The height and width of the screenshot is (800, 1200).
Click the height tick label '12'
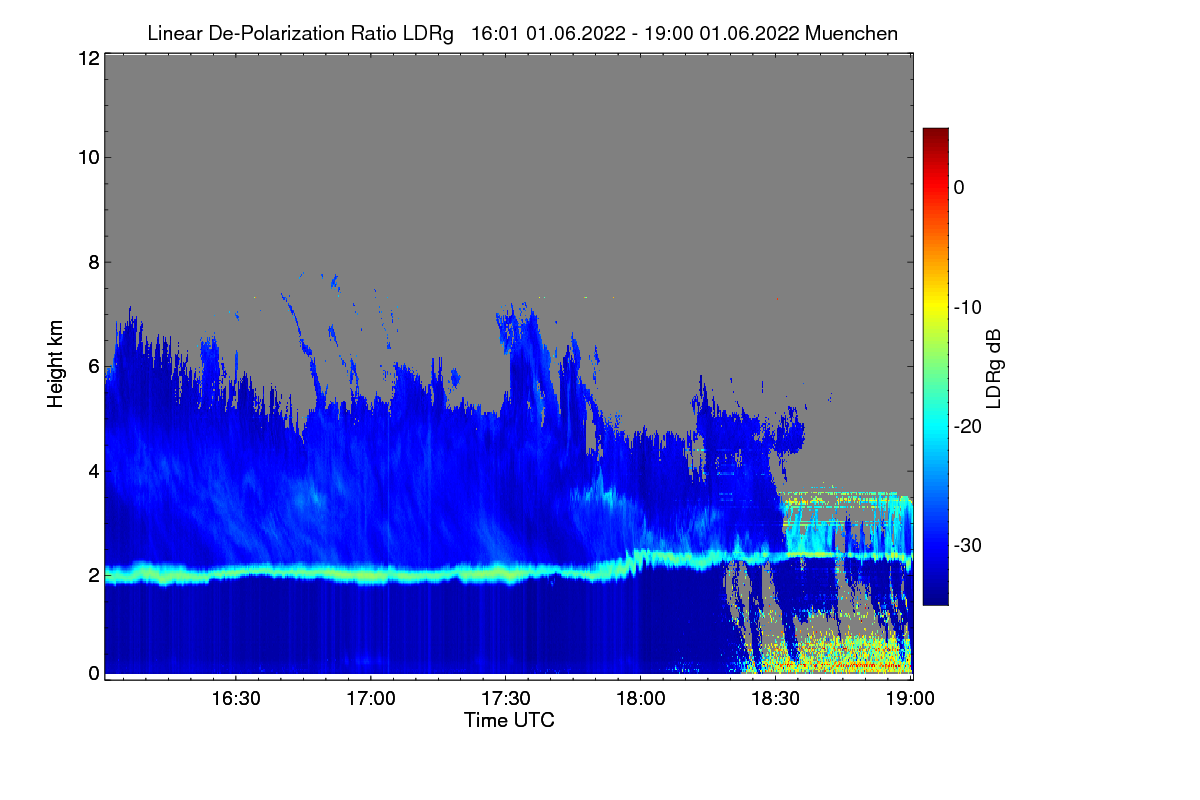(x=87, y=58)
